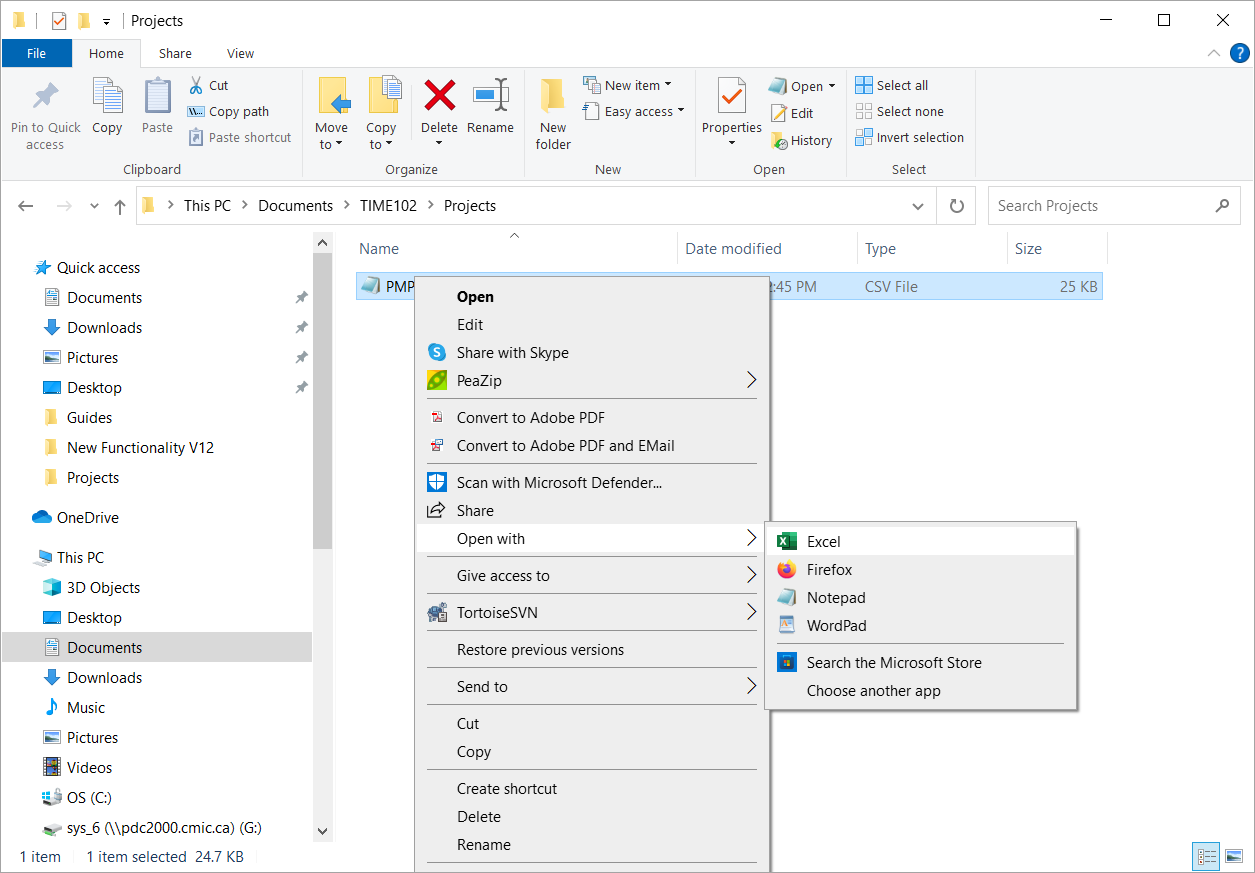Open Properties from the ribbon
This screenshot has width=1255, height=873.
[x=731, y=108]
